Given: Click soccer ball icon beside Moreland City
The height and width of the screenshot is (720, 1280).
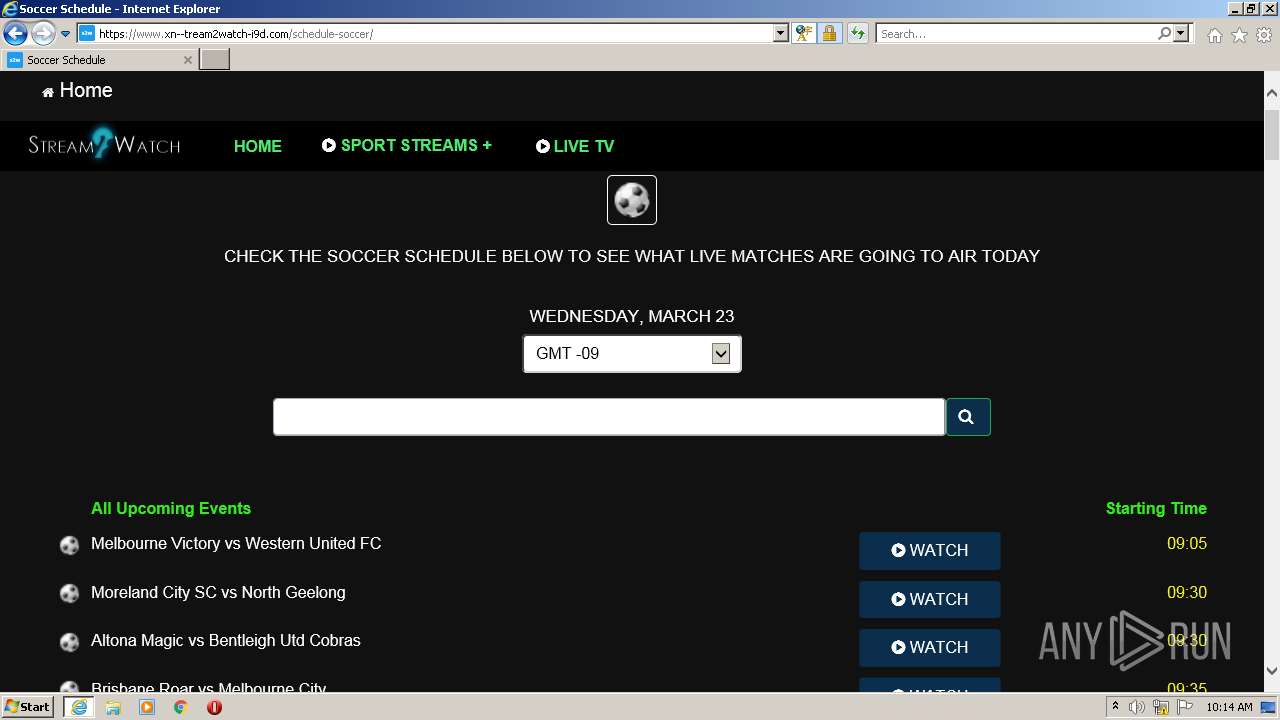Looking at the screenshot, I should [69, 594].
